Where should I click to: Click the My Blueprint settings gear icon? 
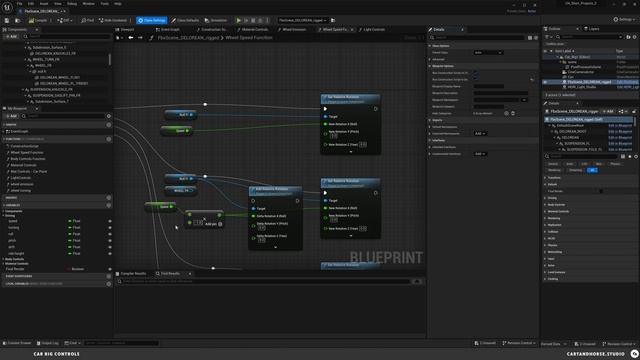point(109,116)
